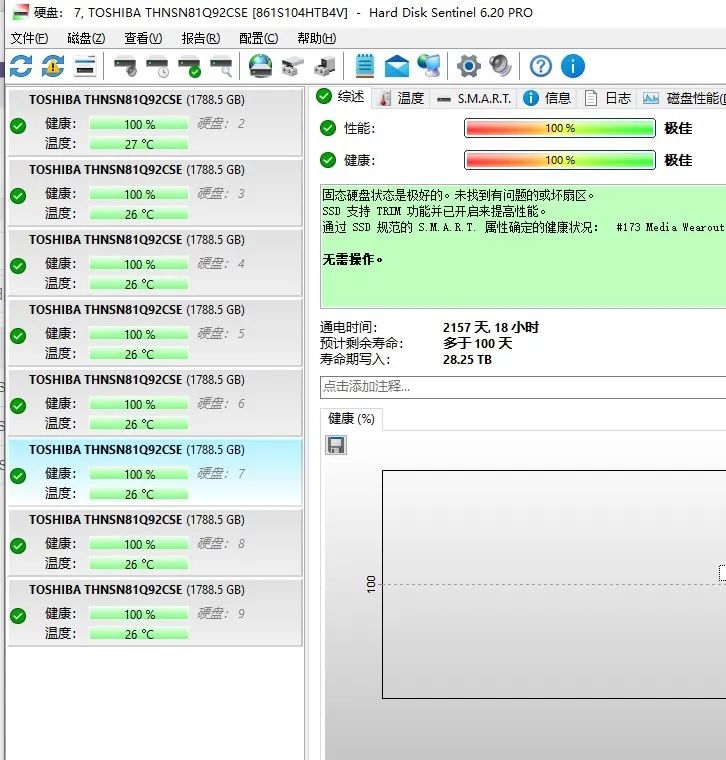This screenshot has height=760, width=726.
Task: Click the disk with magnifier icon
Action: tap(221, 66)
